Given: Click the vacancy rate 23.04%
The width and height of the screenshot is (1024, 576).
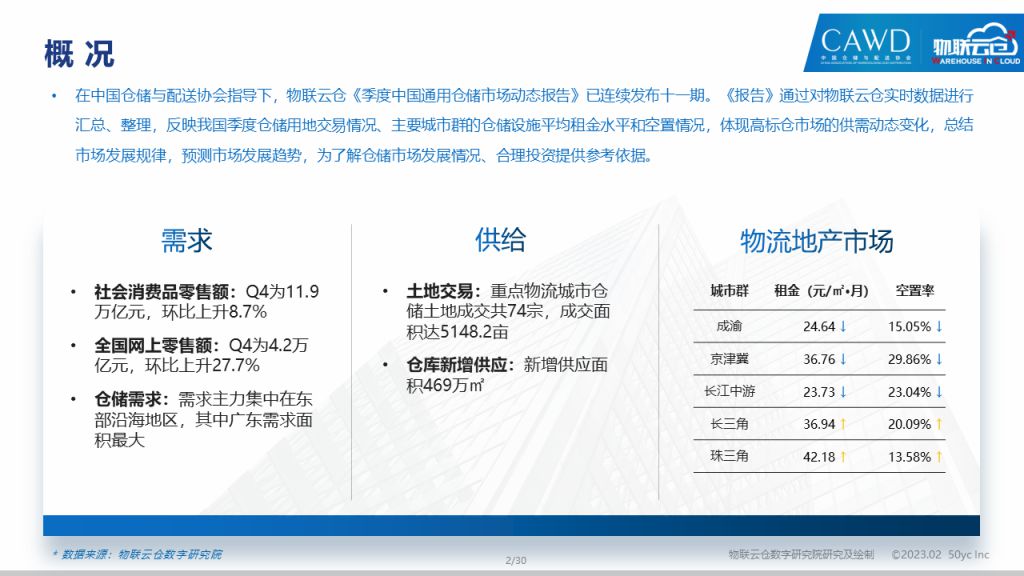Looking at the screenshot, I should (x=909, y=392).
